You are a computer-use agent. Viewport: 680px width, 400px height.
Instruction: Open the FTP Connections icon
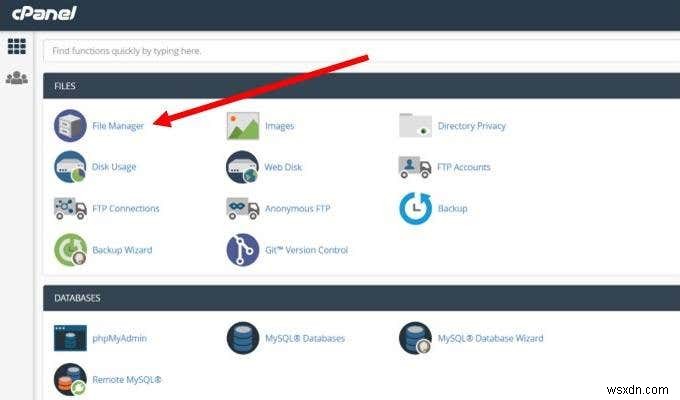point(70,209)
